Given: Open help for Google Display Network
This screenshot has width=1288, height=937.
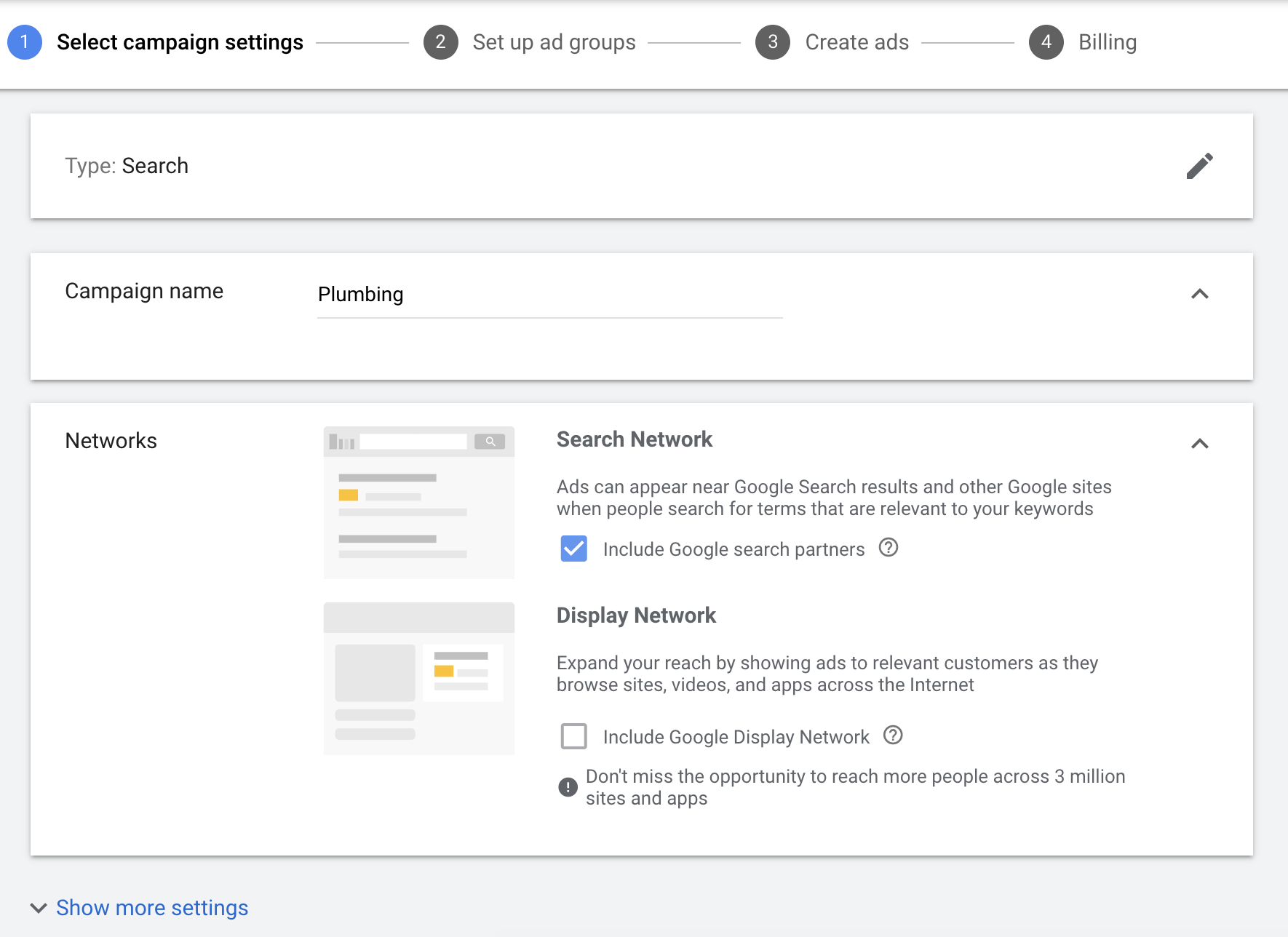Looking at the screenshot, I should (x=893, y=735).
